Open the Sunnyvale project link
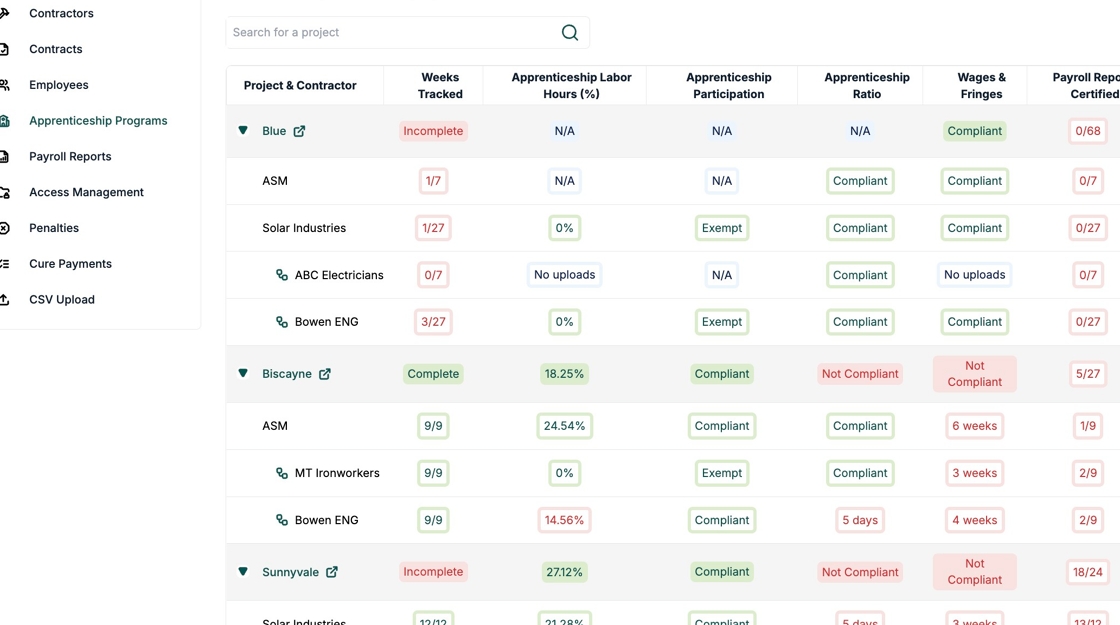 pos(290,572)
